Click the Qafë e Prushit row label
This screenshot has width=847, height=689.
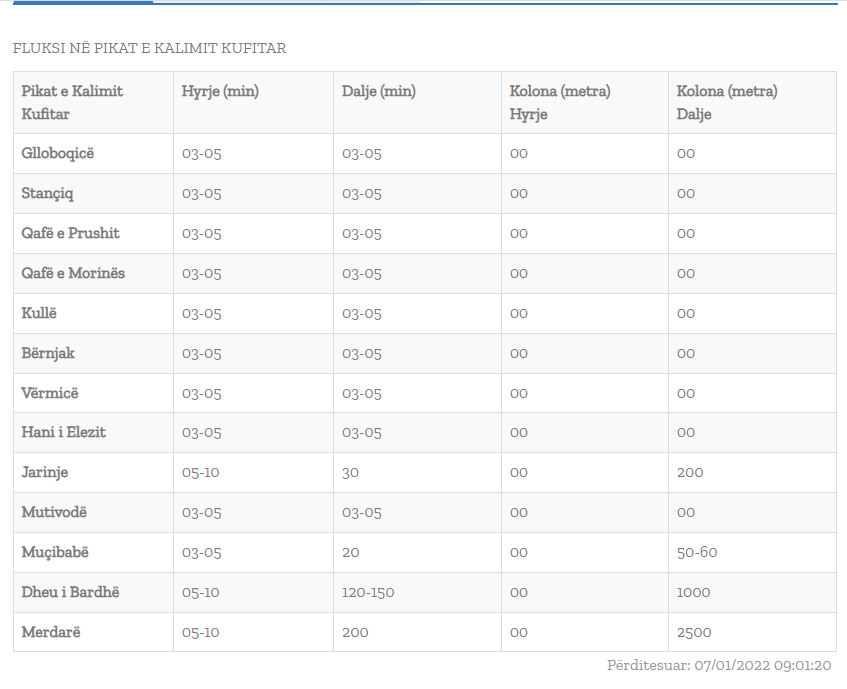point(70,233)
